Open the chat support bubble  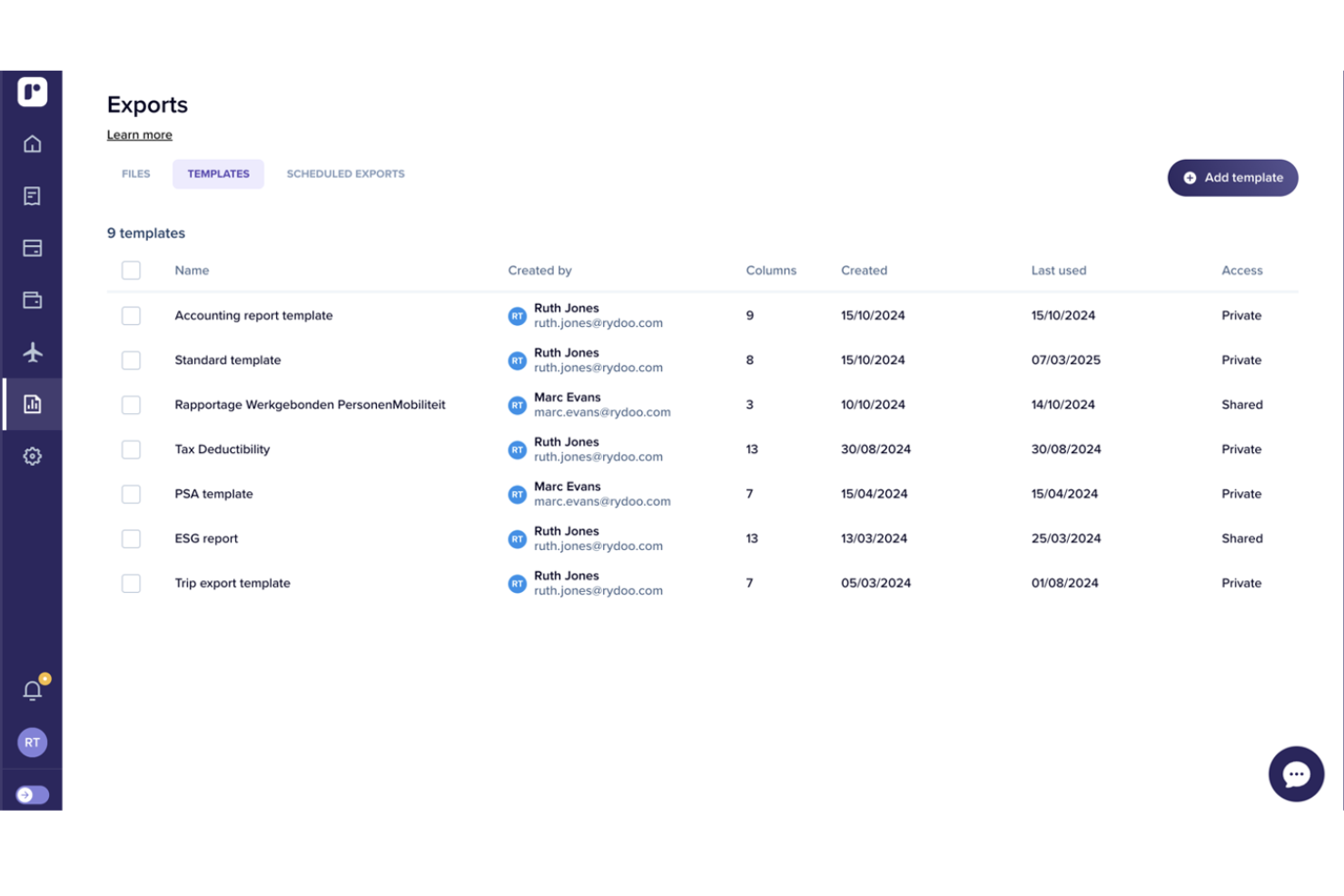(1296, 773)
